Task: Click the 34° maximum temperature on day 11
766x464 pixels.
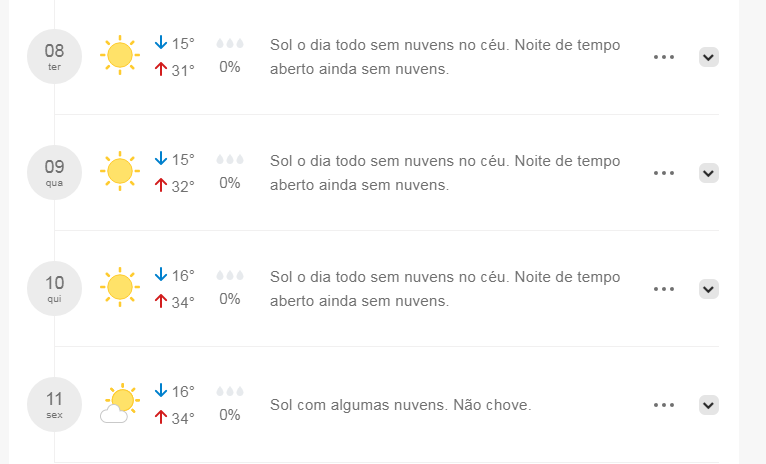Action: 175,418
